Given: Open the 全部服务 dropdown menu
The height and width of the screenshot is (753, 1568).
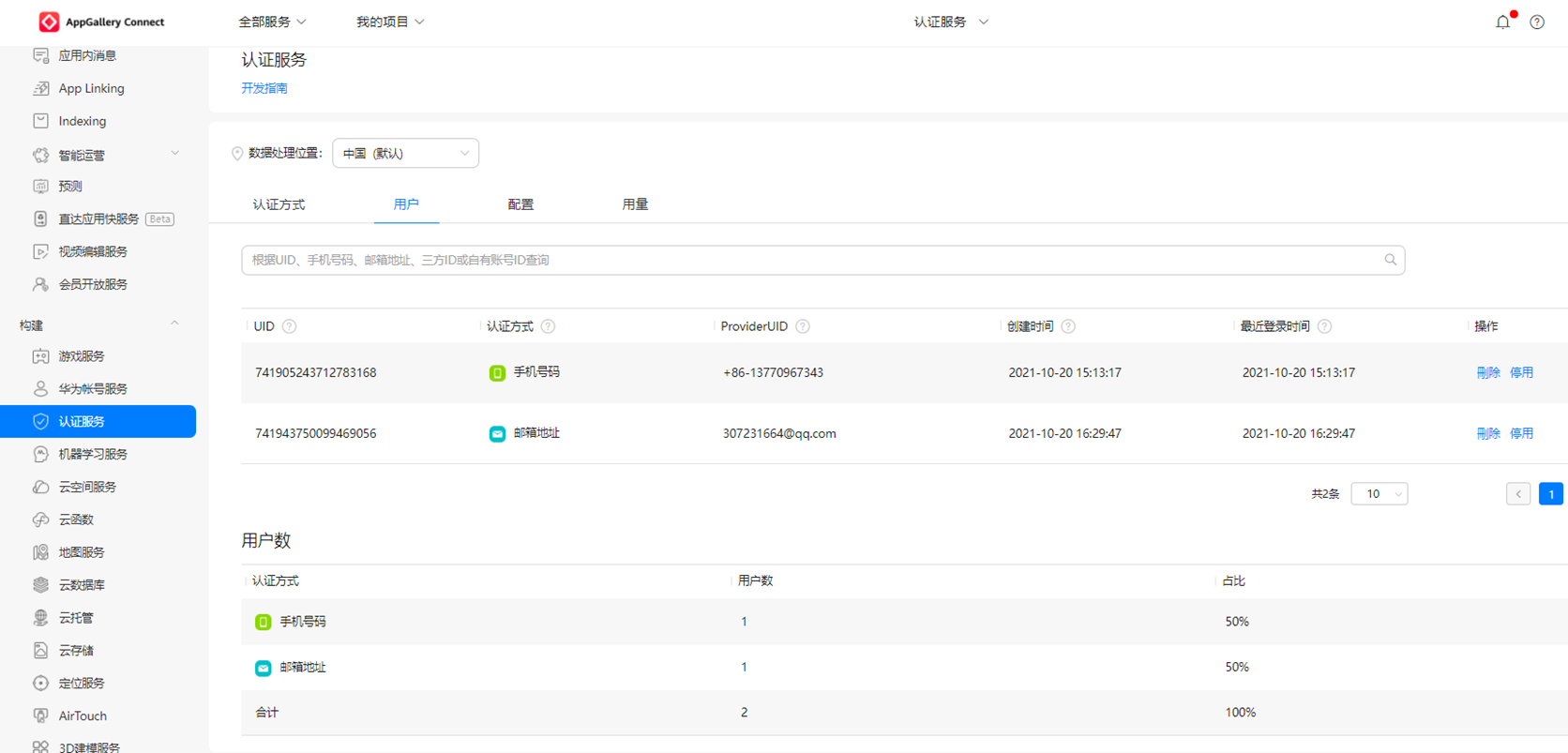Looking at the screenshot, I should pos(272,22).
